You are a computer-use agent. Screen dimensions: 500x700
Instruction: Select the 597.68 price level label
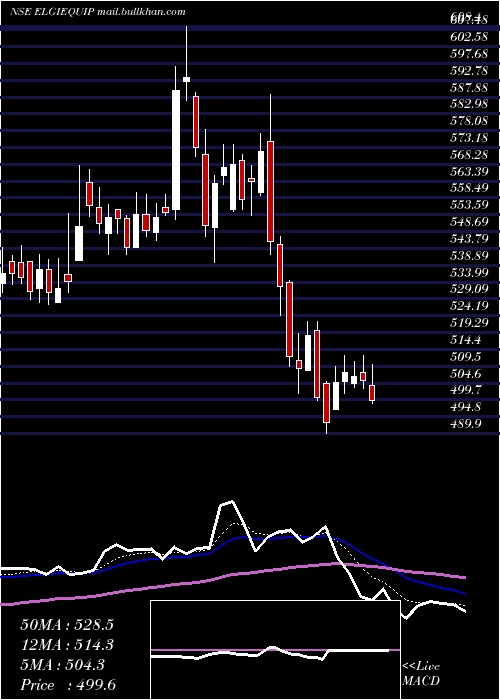tap(469, 53)
